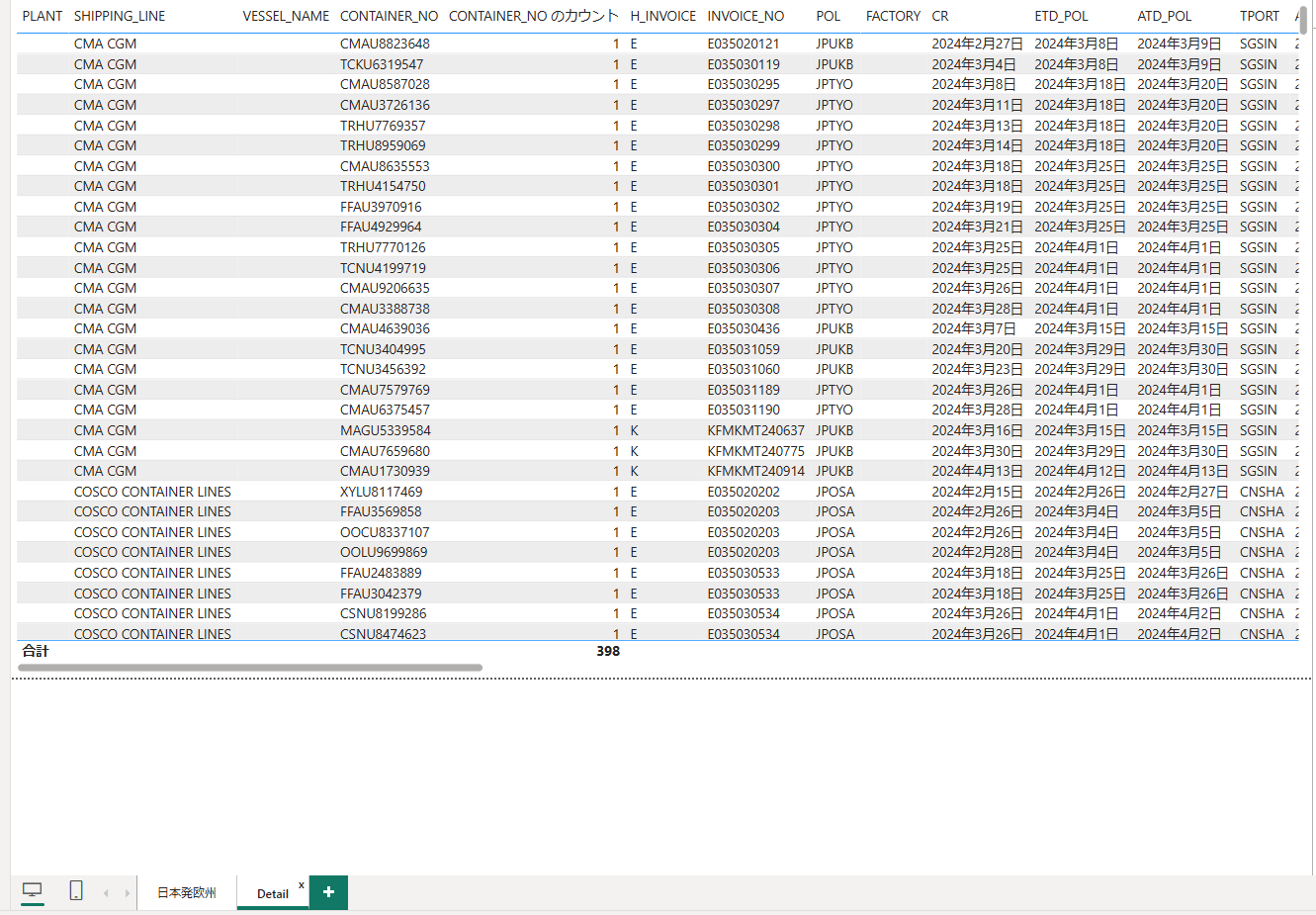Click the ETD_POL column header
Screen dimensions: 1316x915
pos(1061,16)
